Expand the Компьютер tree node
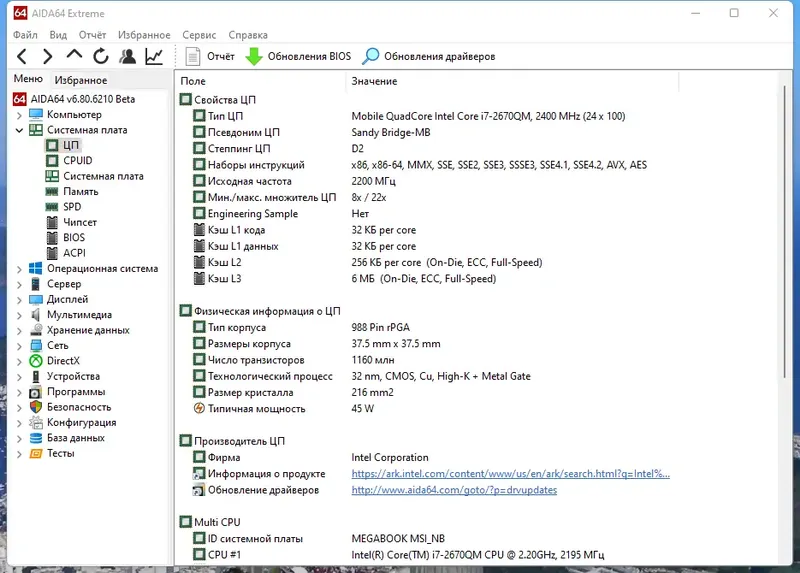Screen dimensions: 800x573 point(19,115)
